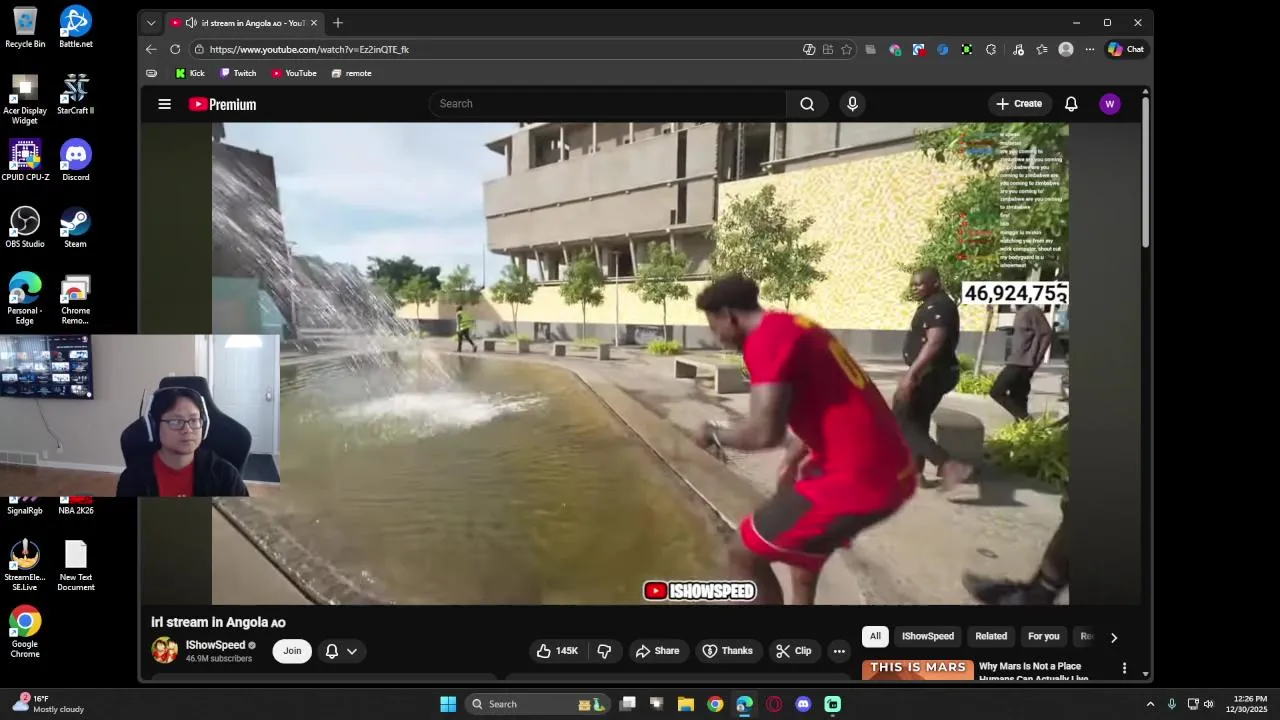1280x720 pixels.
Task: Select the For you filter chip
Action: (1044, 636)
